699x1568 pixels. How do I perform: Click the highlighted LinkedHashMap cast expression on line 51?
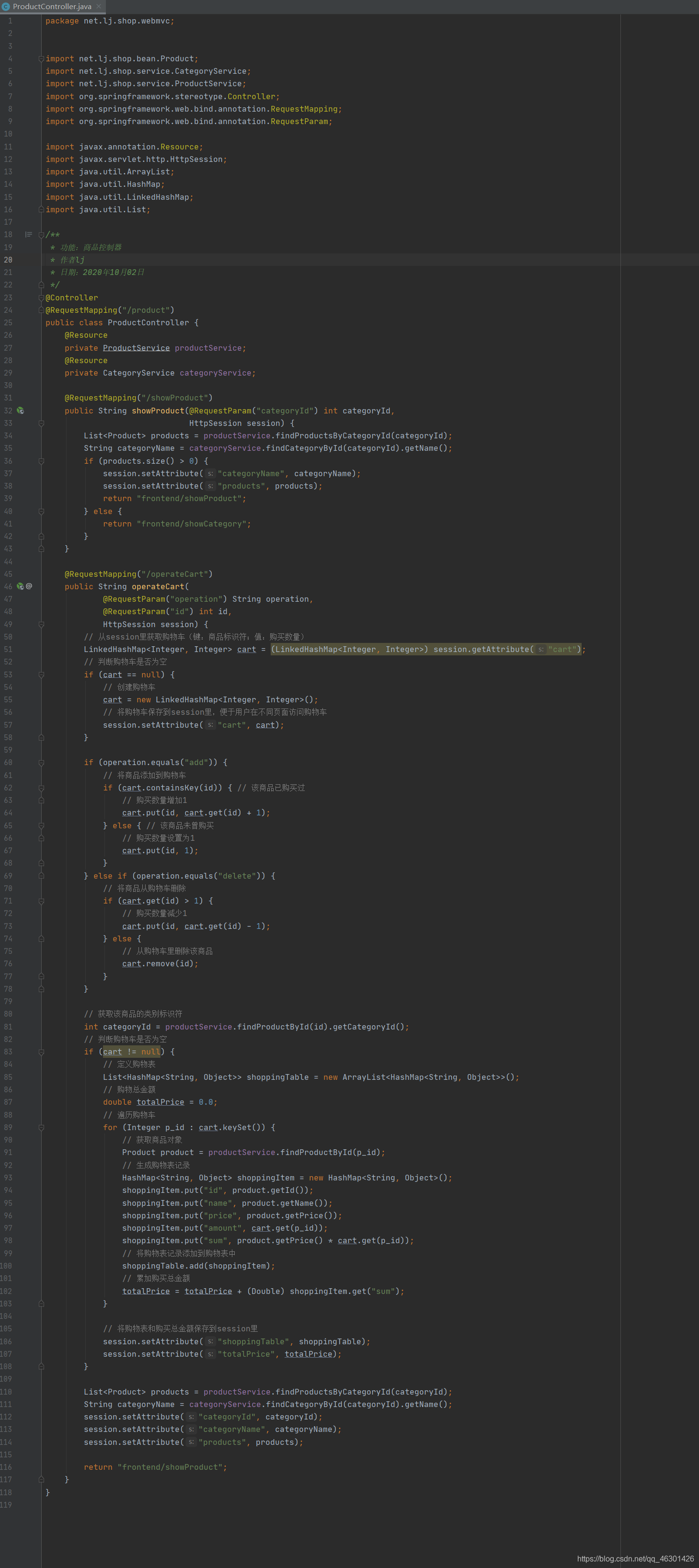(426, 650)
